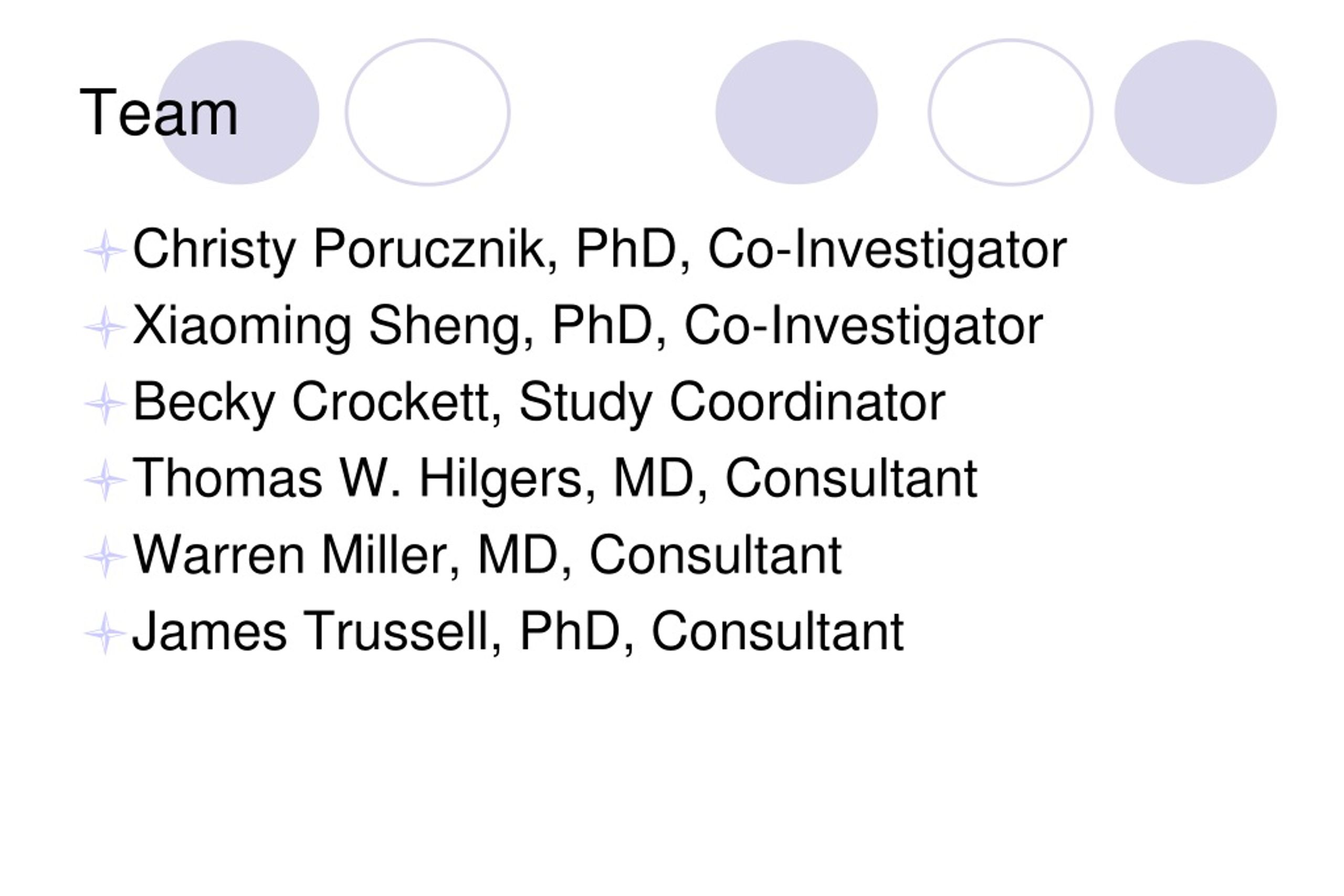The image size is (1344, 896).
Task: Click the star bullet beside Xiaoming Sheng
Action: point(104,327)
